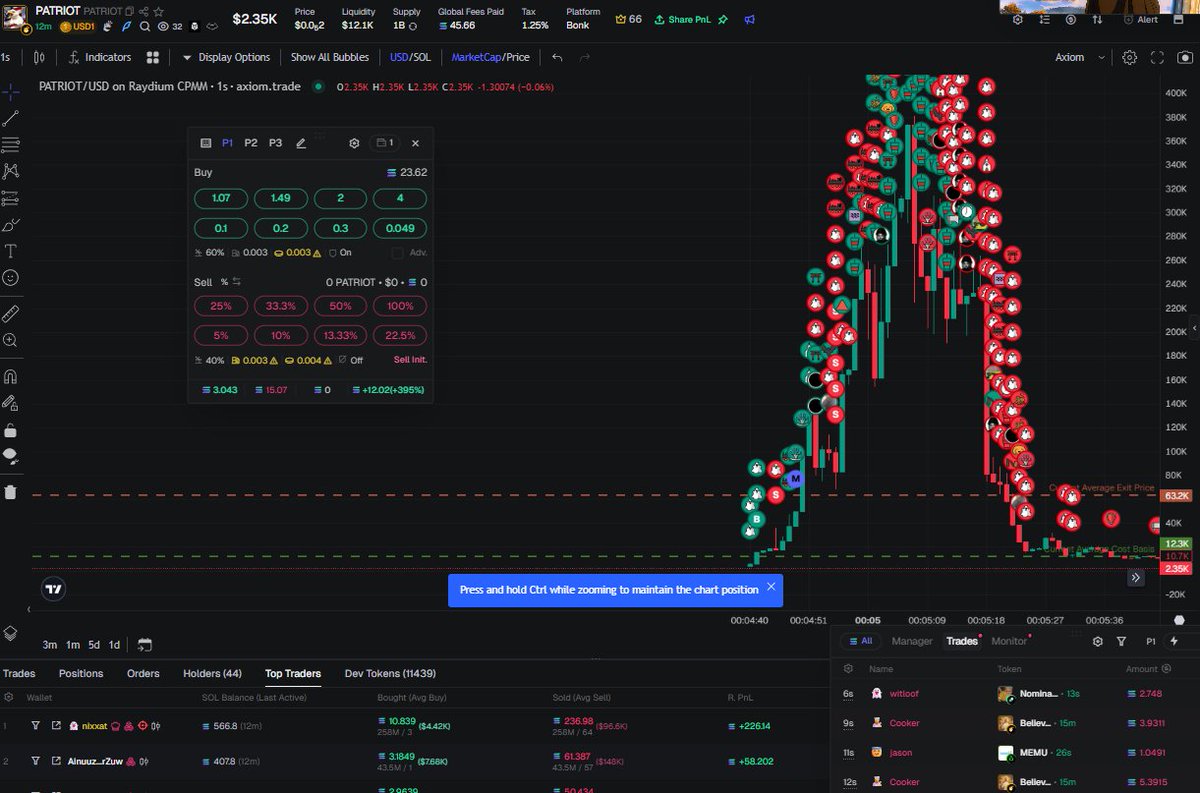Open the Holders (44) tab
The width and height of the screenshot is (1200, 793).
(x=212, y=673)
